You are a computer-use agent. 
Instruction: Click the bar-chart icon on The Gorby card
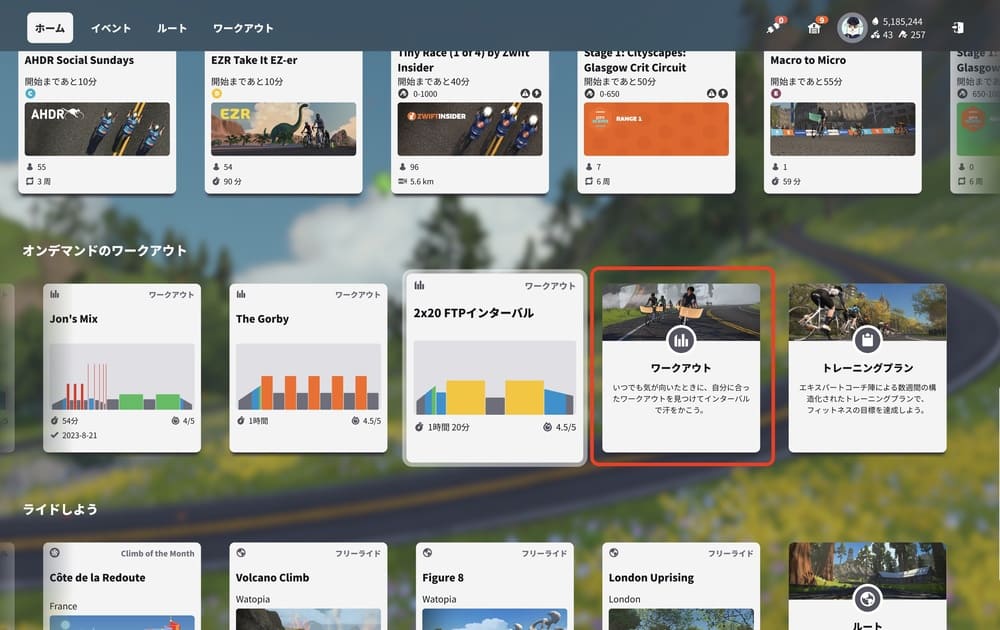pyautogui.click(x=241, y=294)
